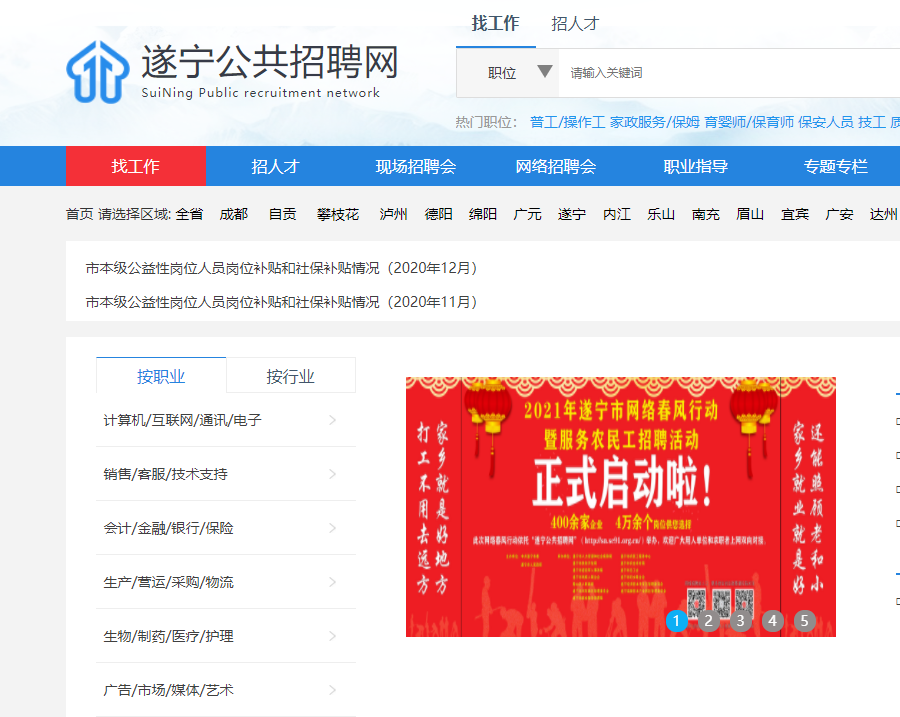Go to 职业指导 menu item
Image resolution: width=900 pixels, height=717 pixels.
click(695, 167)
